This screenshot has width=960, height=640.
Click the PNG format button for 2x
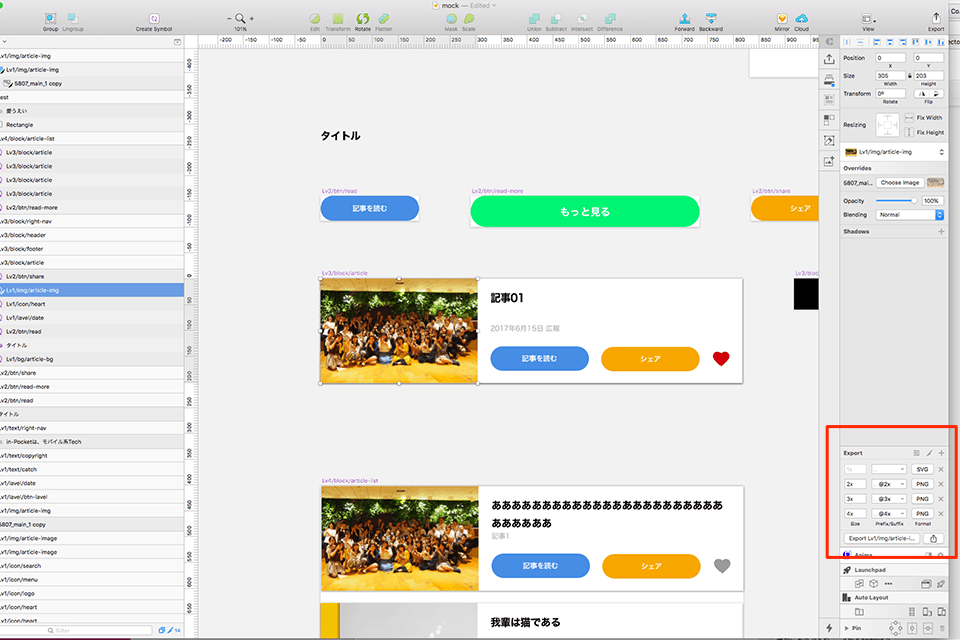922,484
